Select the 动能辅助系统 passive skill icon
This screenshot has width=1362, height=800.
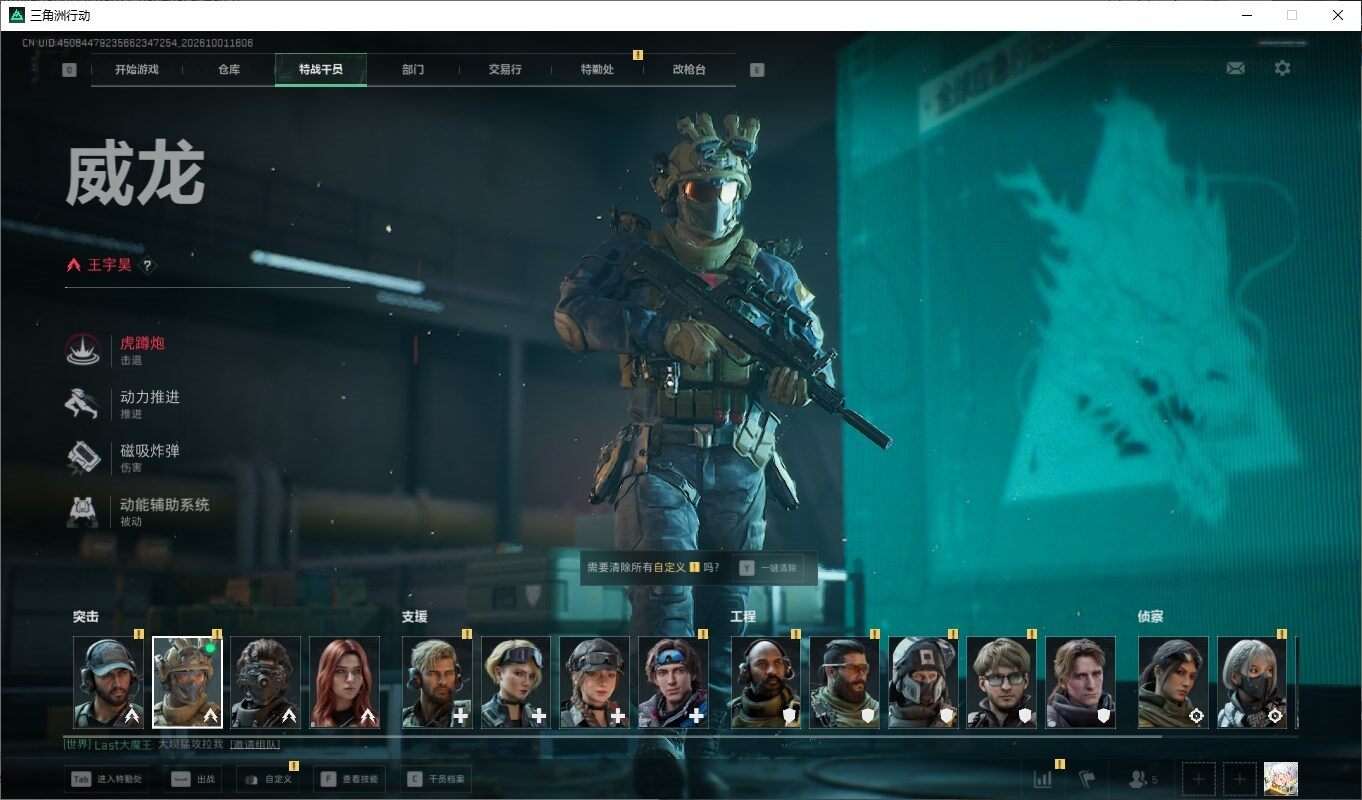(x=83, y=512)
